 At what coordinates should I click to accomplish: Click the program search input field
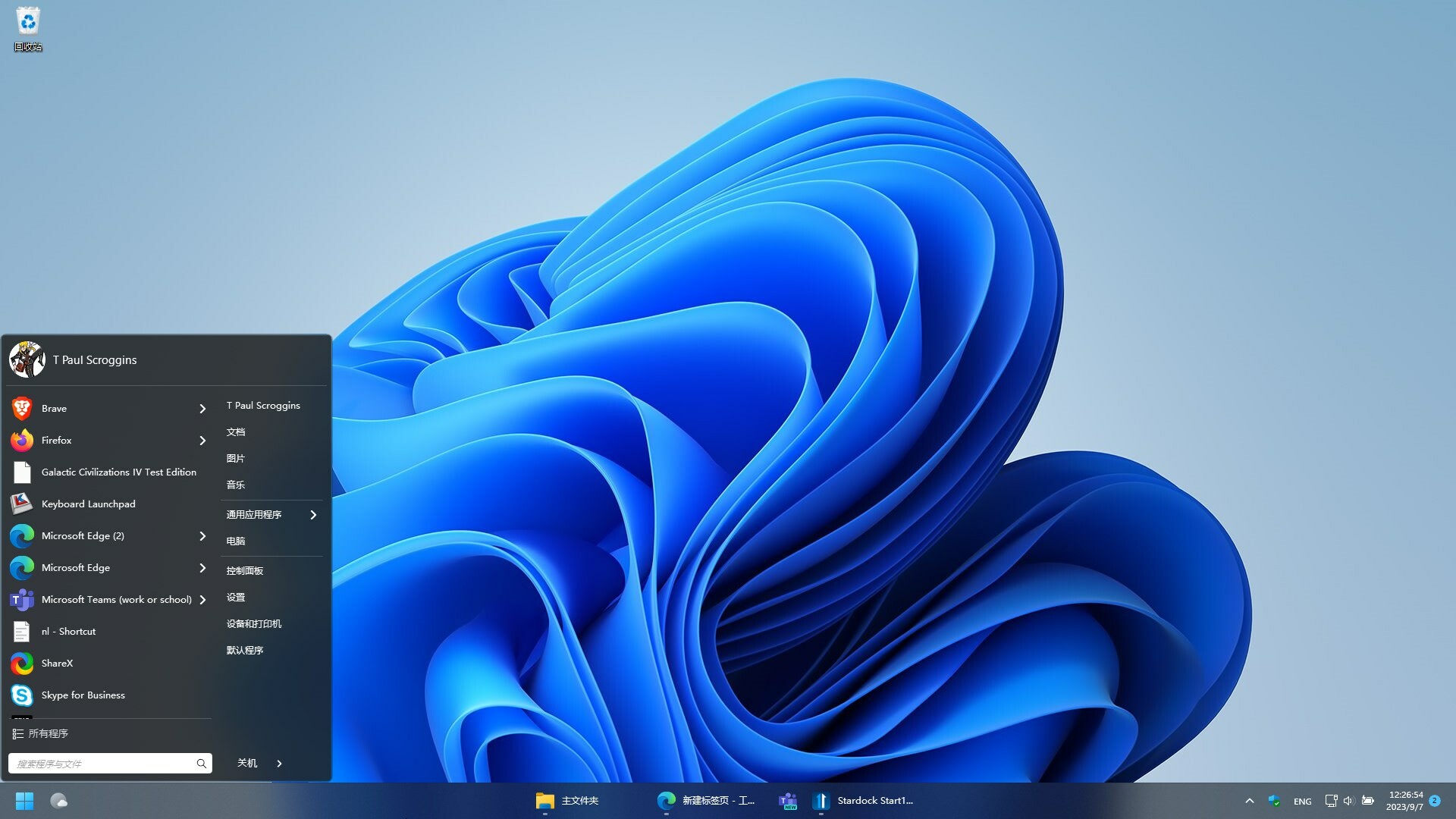pyautogui.click(x=102, y=764)
